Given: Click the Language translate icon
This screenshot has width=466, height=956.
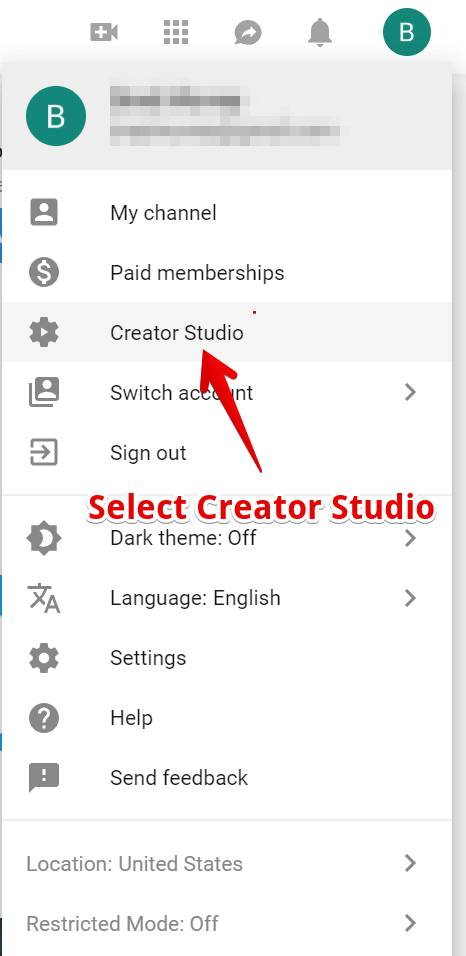Looking at the screenshot, I should click(x=44, y=598).
